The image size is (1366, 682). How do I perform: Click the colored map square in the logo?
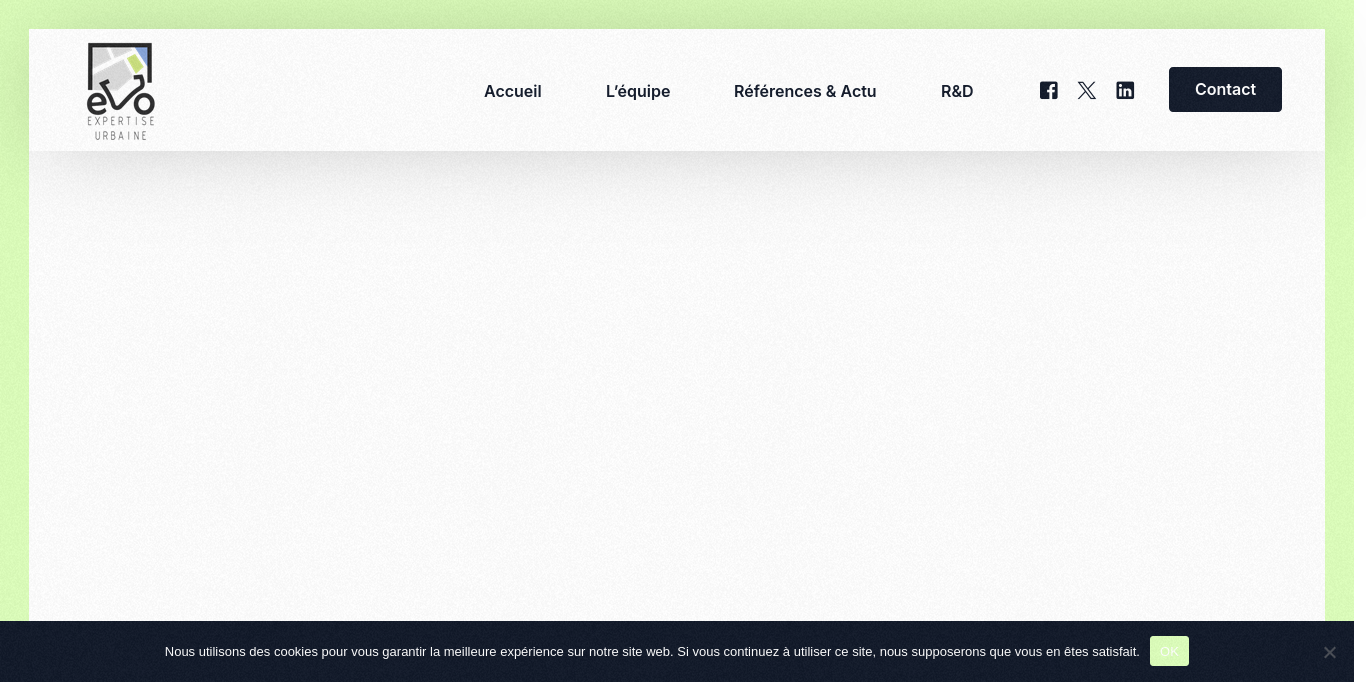(128, 66)
